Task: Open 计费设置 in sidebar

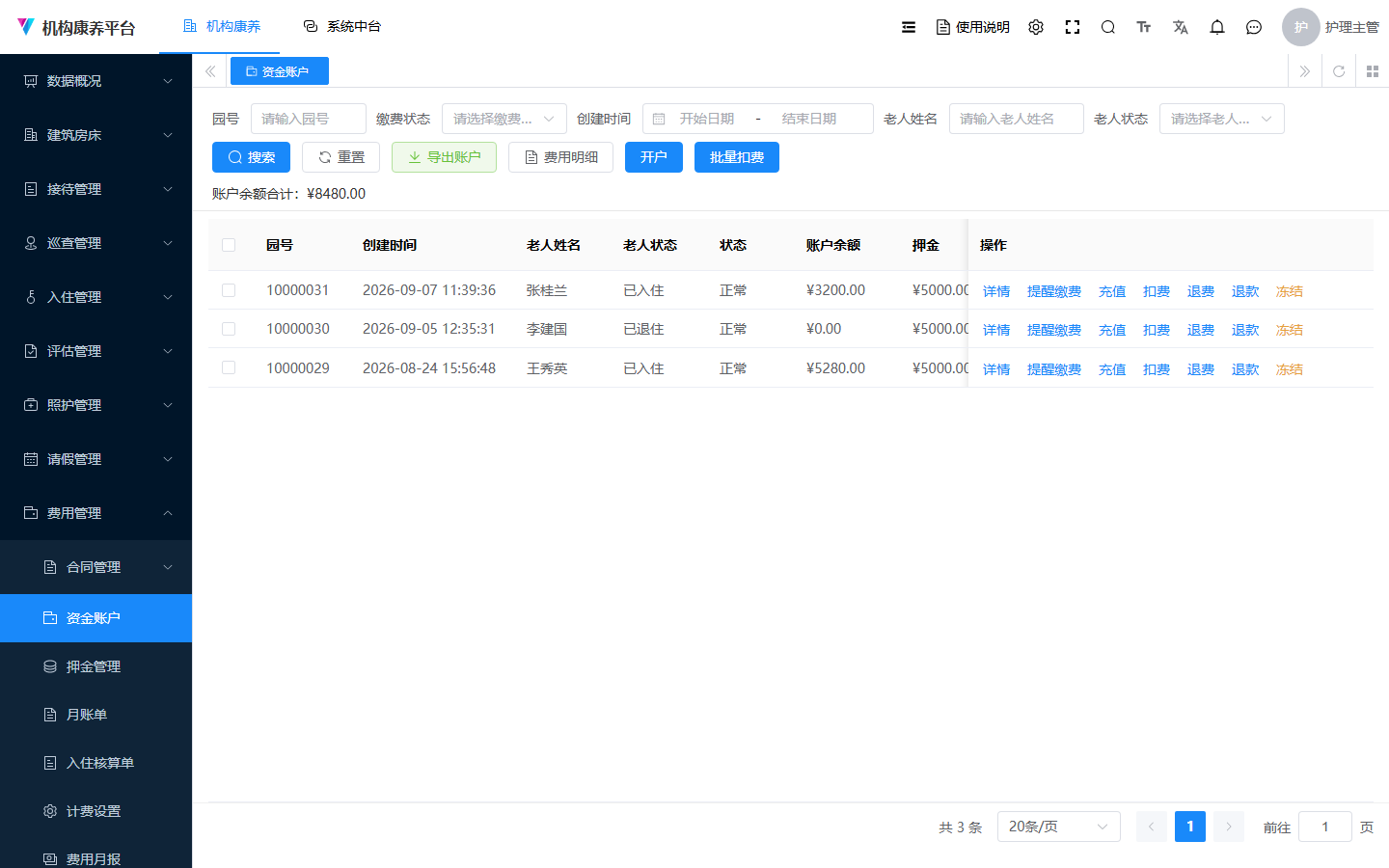Action: pos(95,811)
